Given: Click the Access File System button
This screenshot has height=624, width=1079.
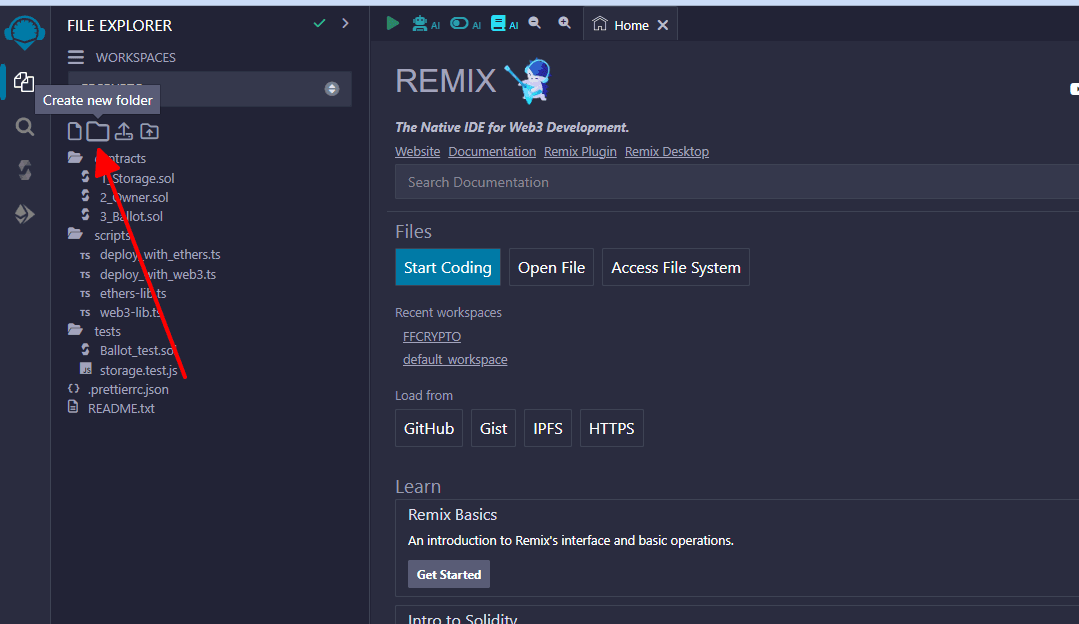Looking at the screenshot, I should click(x=676, y=267).
